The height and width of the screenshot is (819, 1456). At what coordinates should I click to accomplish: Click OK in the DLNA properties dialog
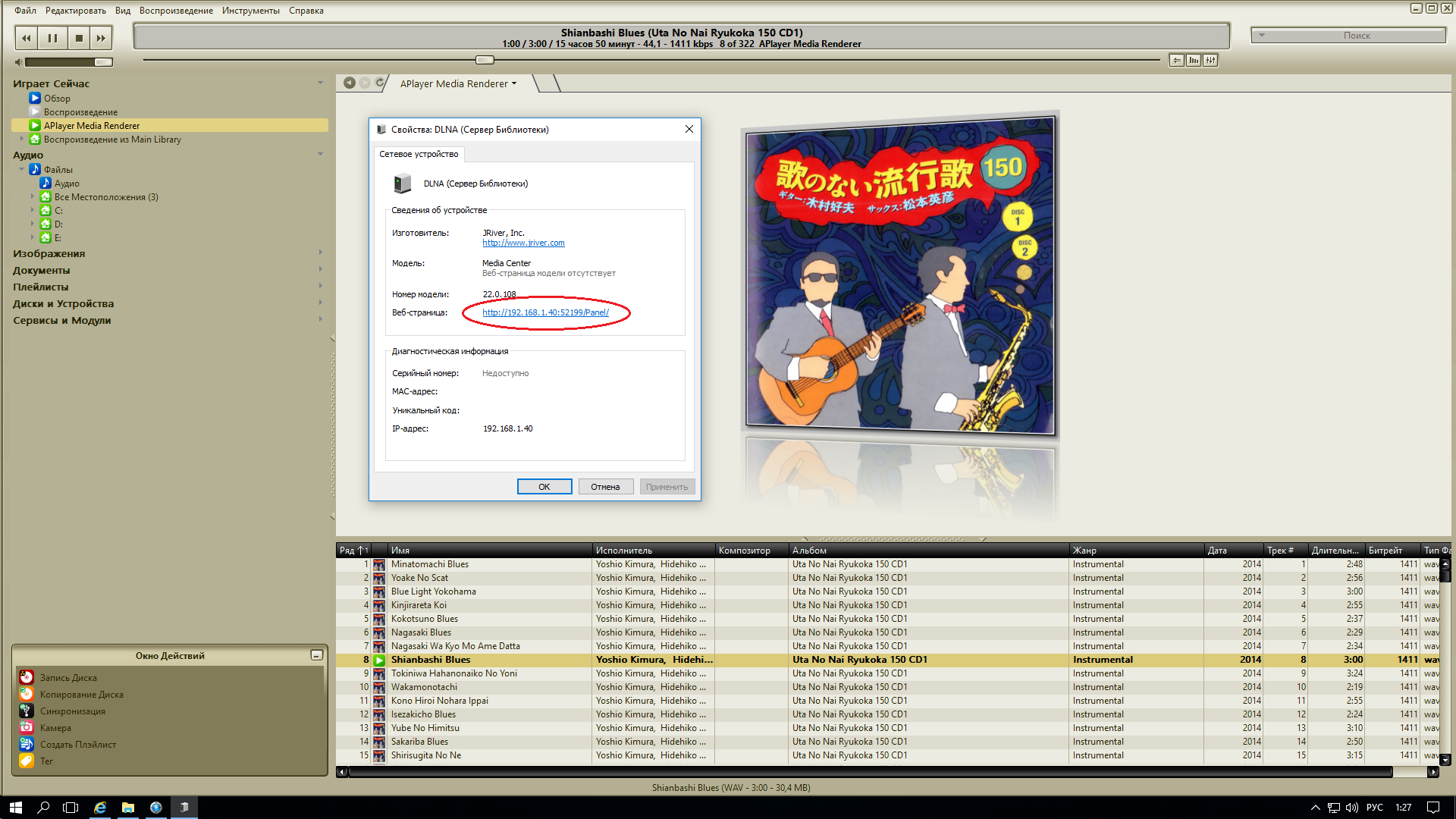(x=544, y=487)
